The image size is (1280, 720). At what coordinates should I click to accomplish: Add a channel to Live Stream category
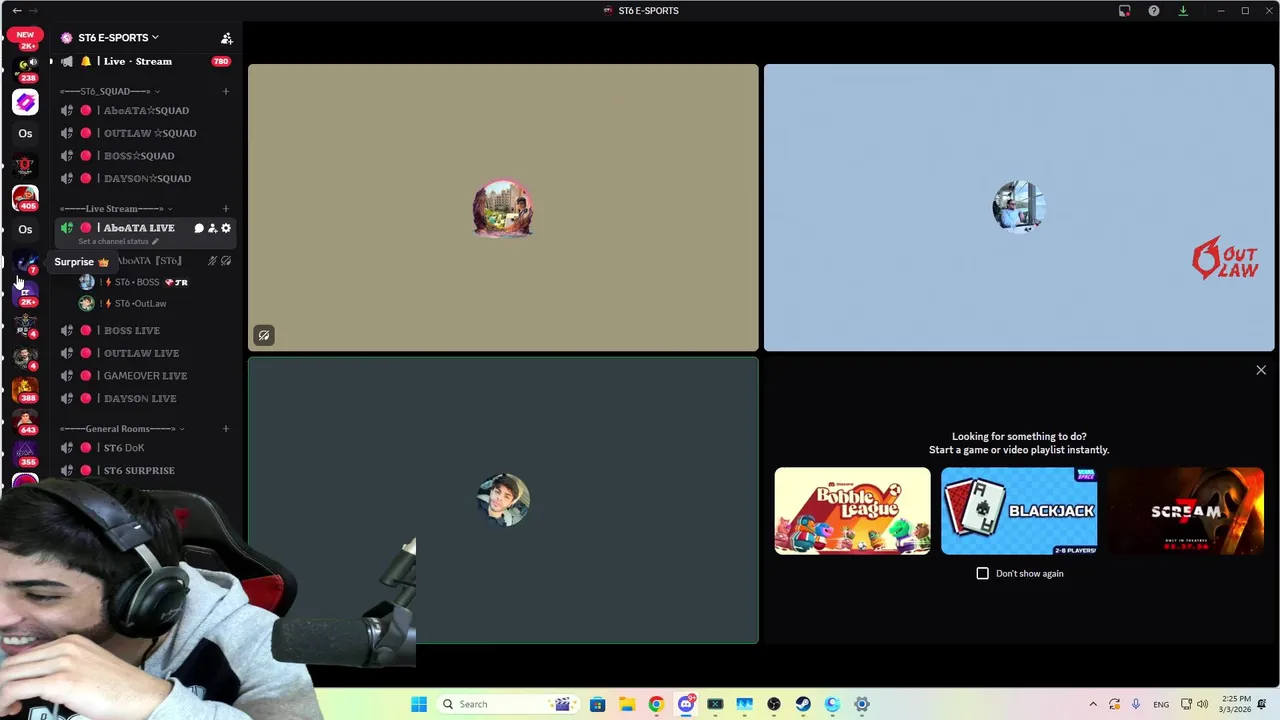click(x=225, y=209)
